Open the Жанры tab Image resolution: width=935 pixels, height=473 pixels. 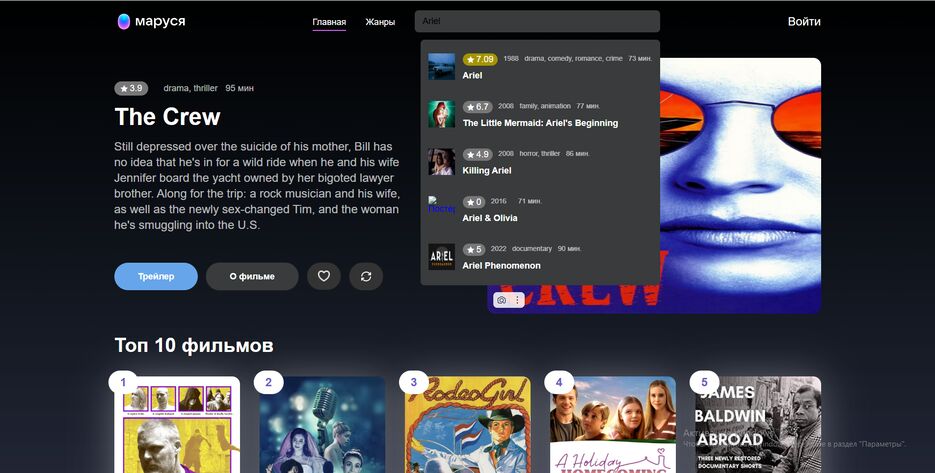(380, 22)
